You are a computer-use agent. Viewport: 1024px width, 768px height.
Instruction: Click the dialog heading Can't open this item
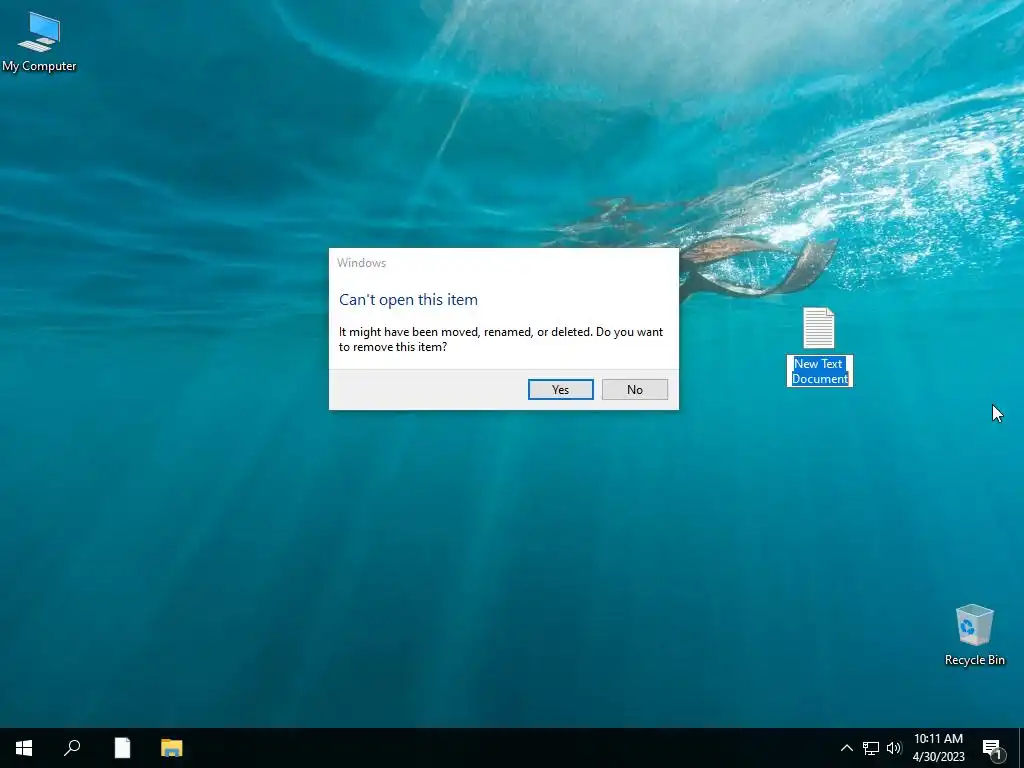tap(408, 300)
